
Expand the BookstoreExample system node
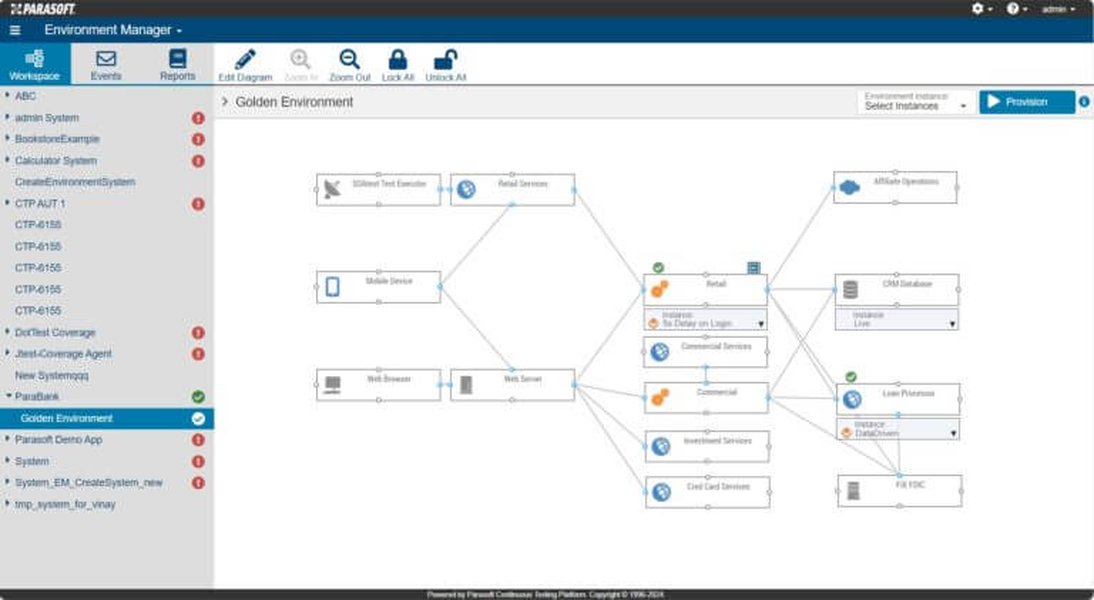click(8, 138)
